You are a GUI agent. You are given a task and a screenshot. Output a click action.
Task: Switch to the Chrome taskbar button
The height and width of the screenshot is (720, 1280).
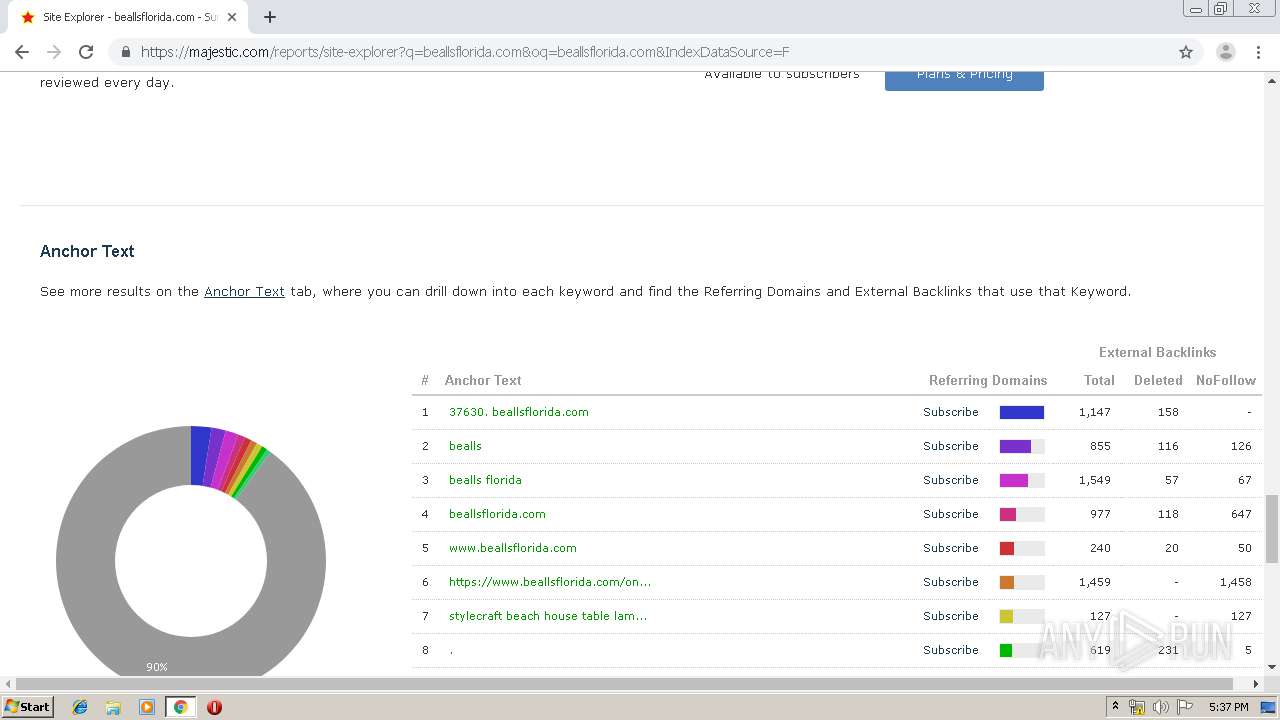click(x=181, y=707)
